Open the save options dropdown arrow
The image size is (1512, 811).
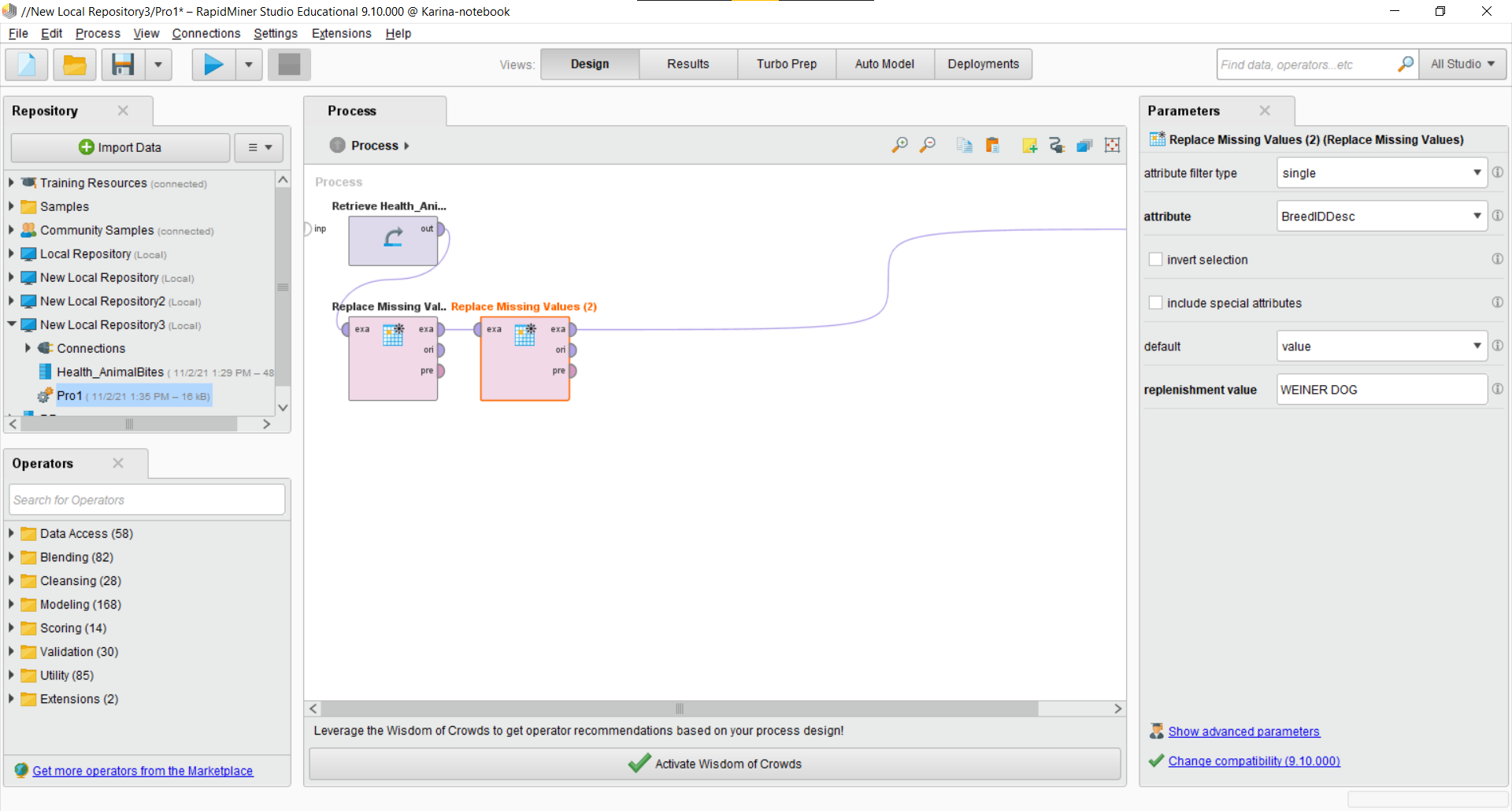point(158,65)
